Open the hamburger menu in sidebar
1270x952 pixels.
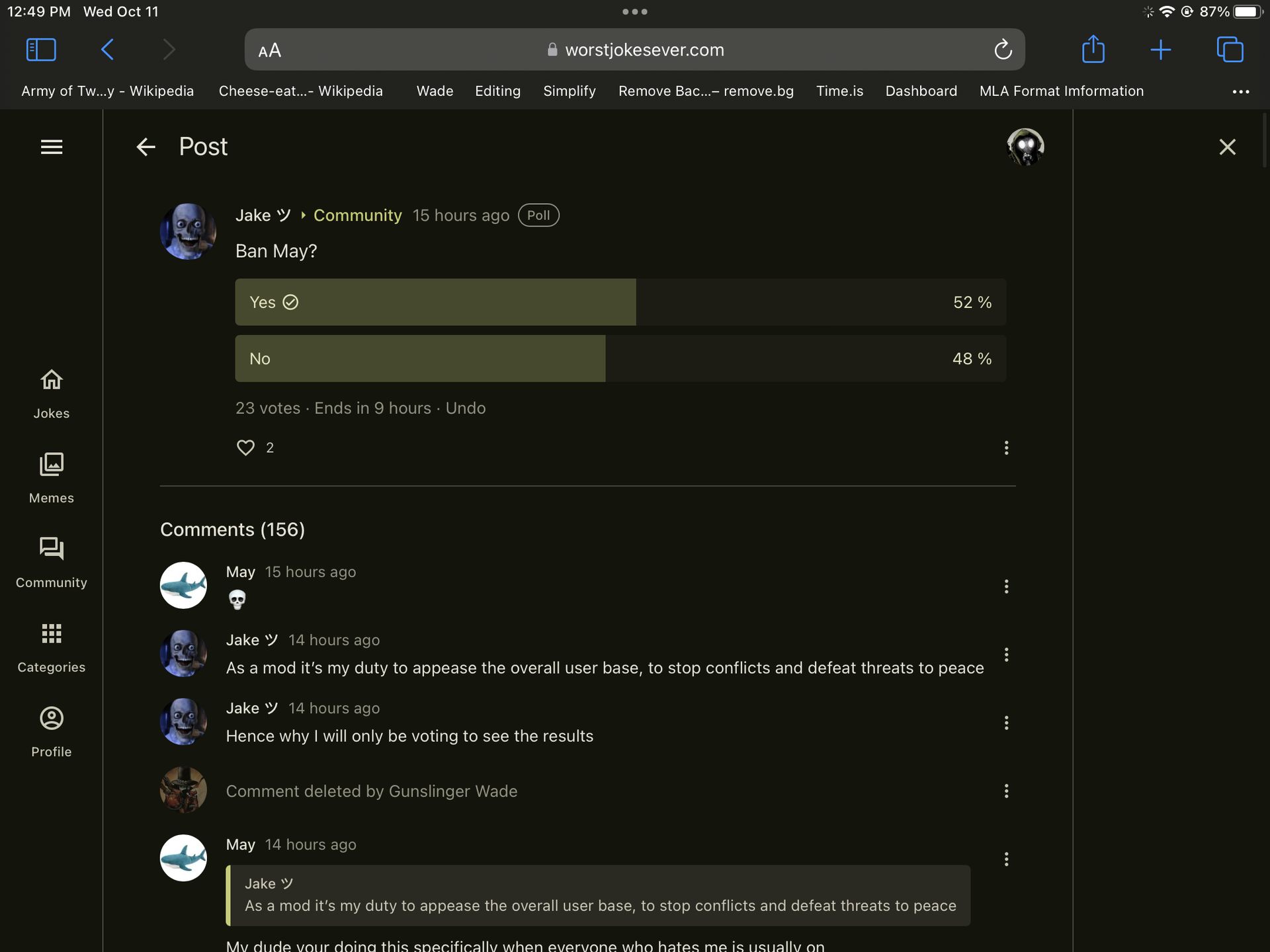click(x=52, y=147)
